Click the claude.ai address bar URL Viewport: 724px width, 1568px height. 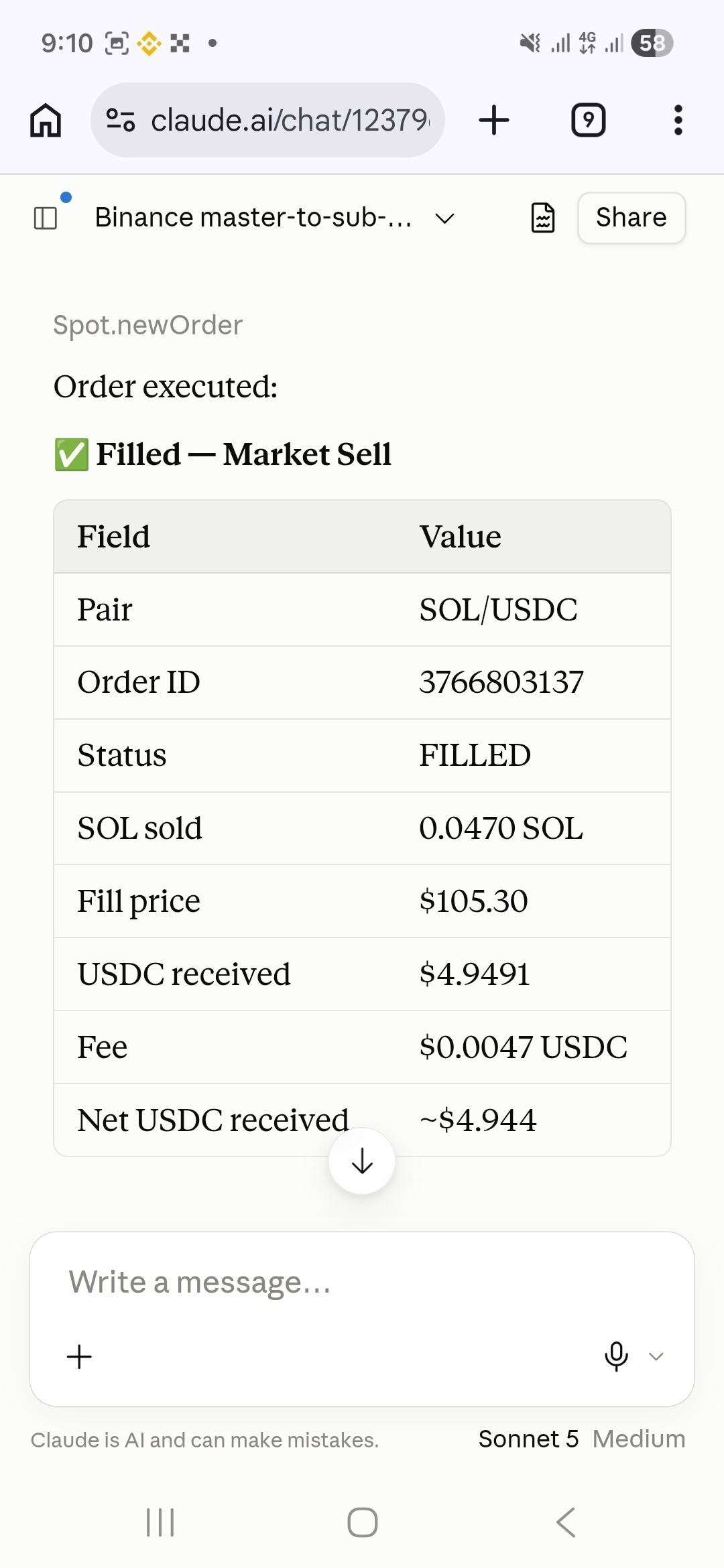tap(290, 121)
